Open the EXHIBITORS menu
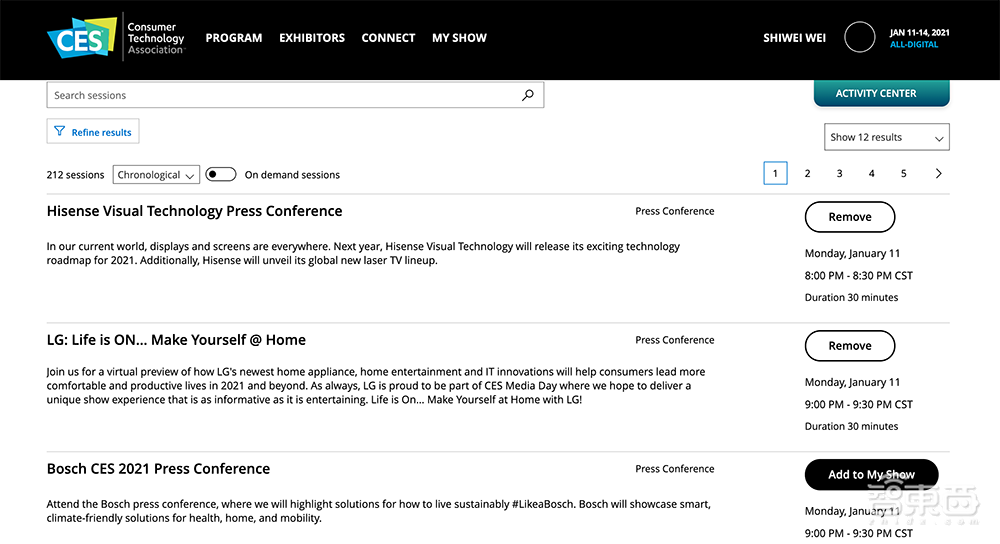Viewport: 1000px width, 544px height. [312, 38]
